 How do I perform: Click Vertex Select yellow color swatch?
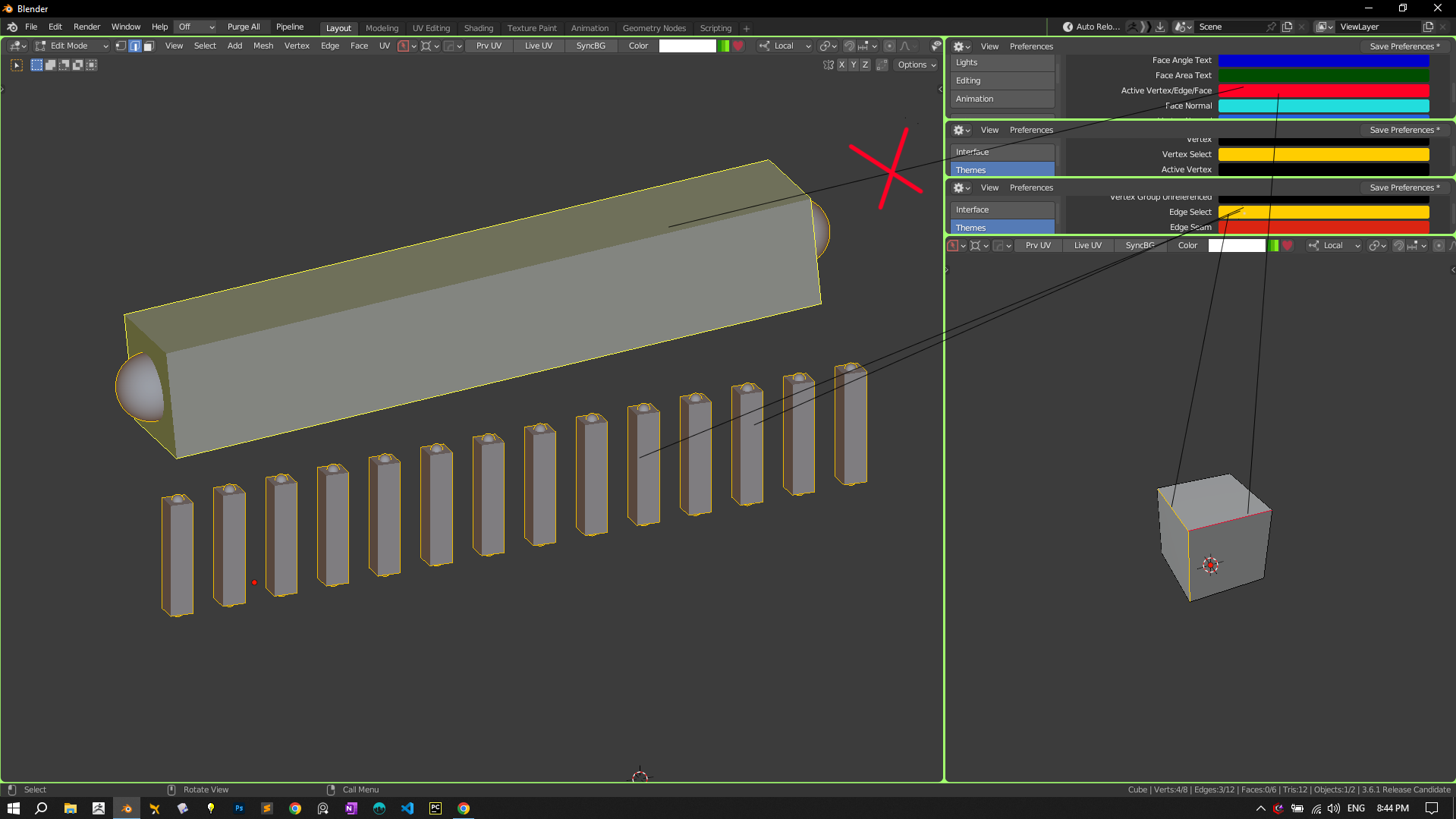(1323, 155)
